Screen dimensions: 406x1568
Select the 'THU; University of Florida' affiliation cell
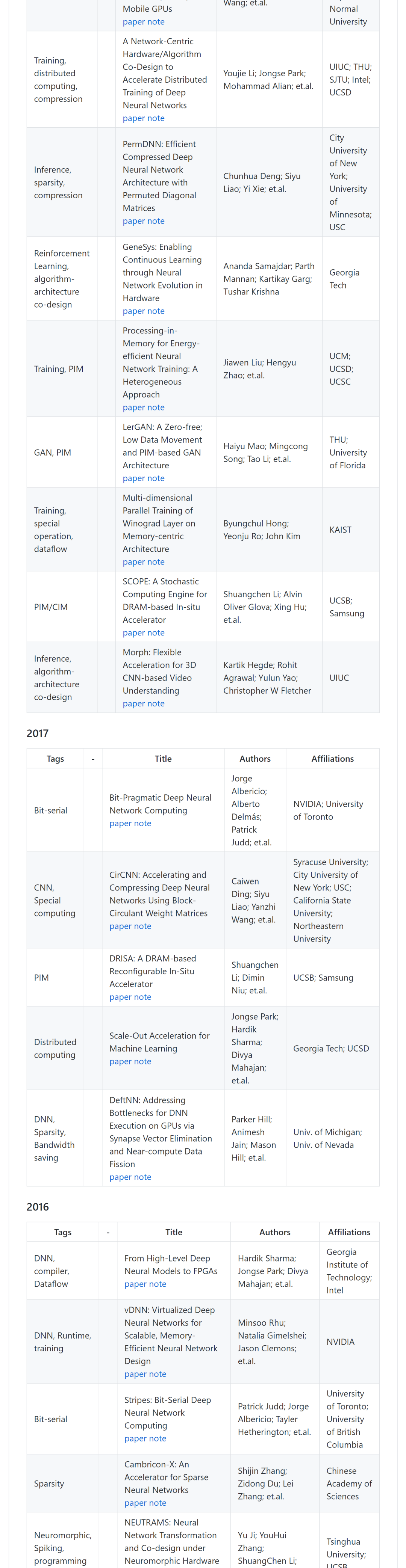[x=350, y=452]
